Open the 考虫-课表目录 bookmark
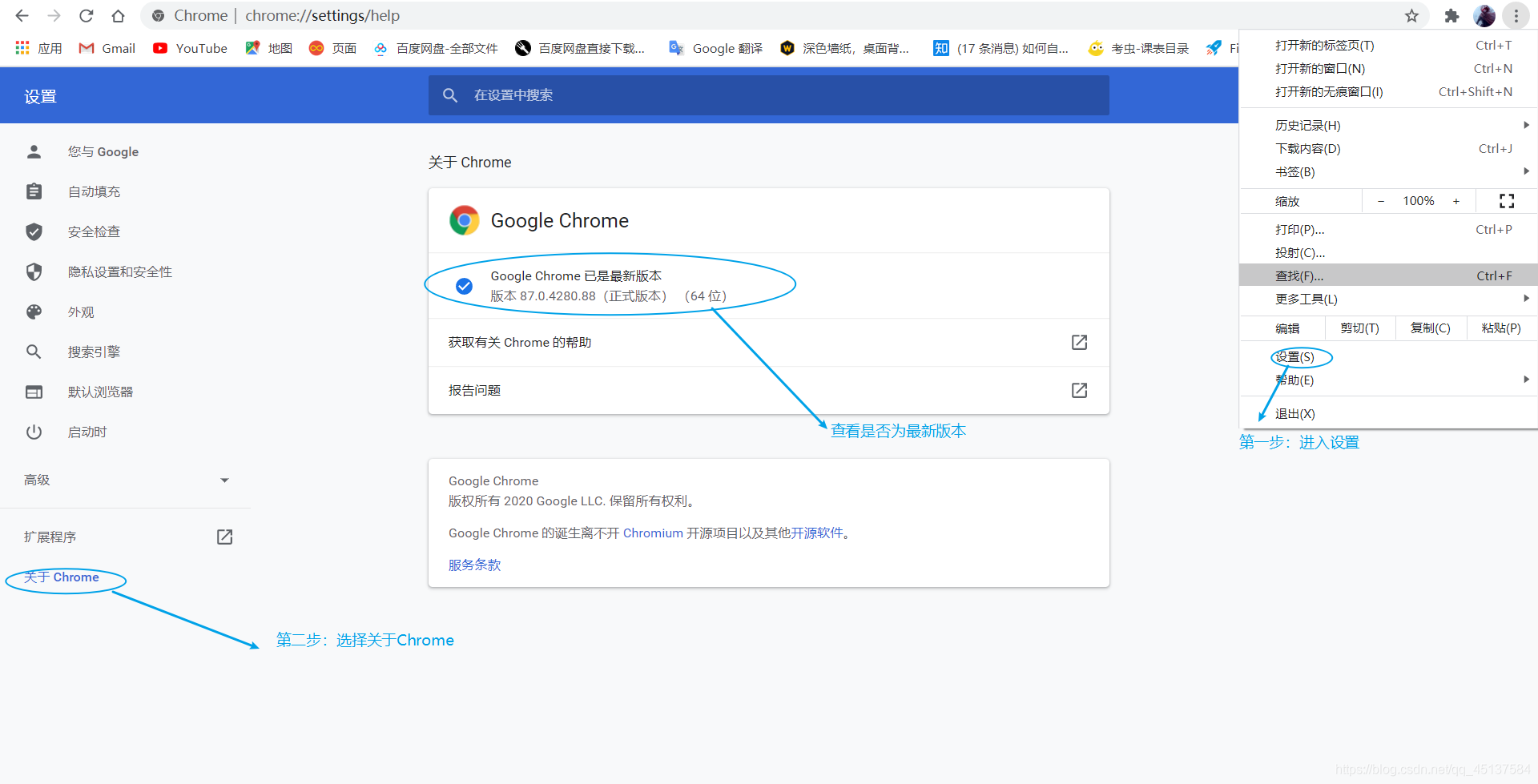1538x784 pixels. (1138, 48)
